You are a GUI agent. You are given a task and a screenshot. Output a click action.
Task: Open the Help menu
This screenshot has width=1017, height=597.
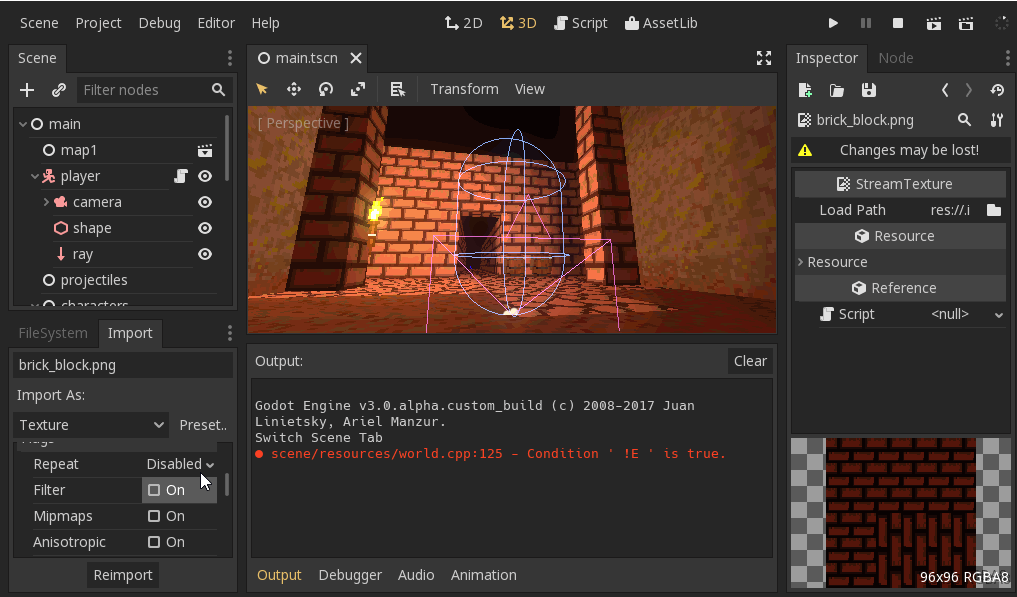click(265, 23)
